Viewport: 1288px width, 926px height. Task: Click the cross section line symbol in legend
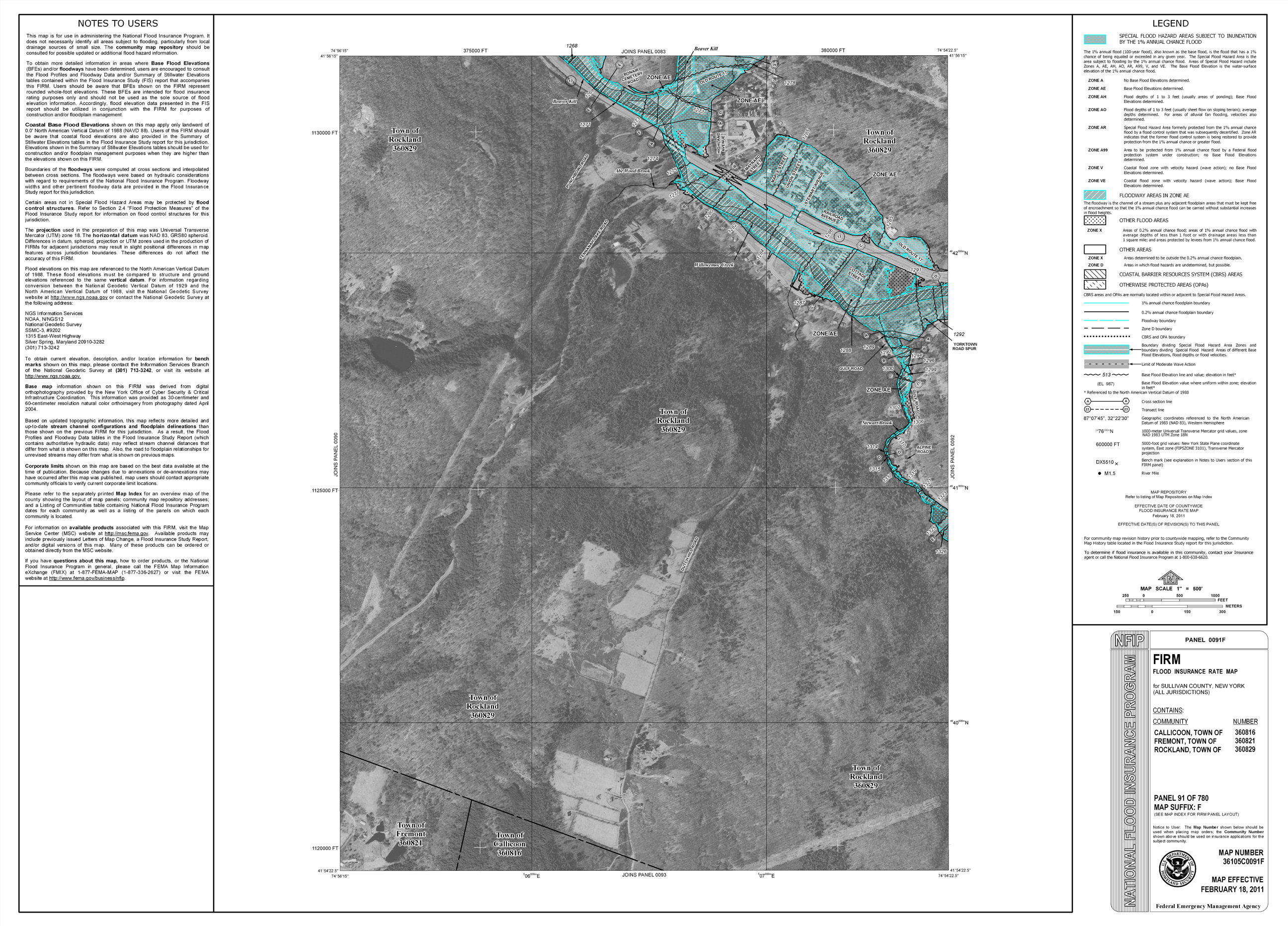coord(1107,402)
